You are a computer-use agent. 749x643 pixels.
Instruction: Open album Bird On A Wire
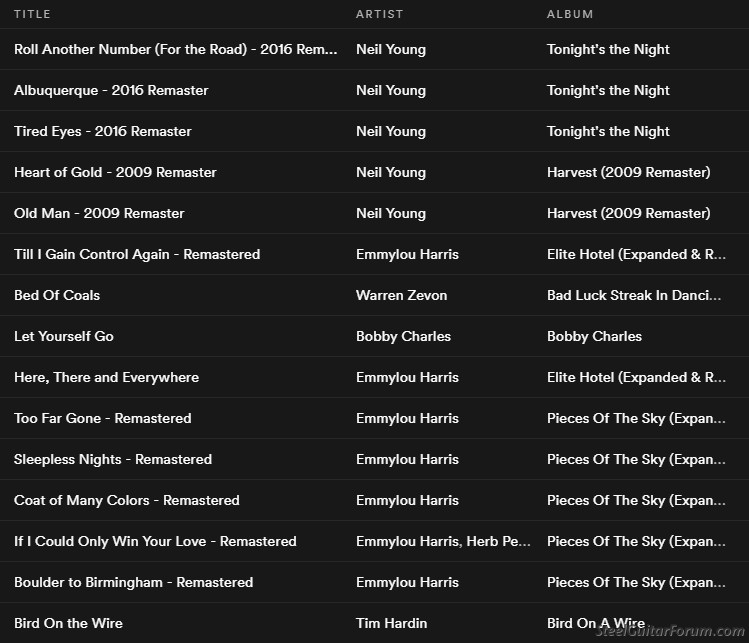pyautogui.click(x=595, y=623)
